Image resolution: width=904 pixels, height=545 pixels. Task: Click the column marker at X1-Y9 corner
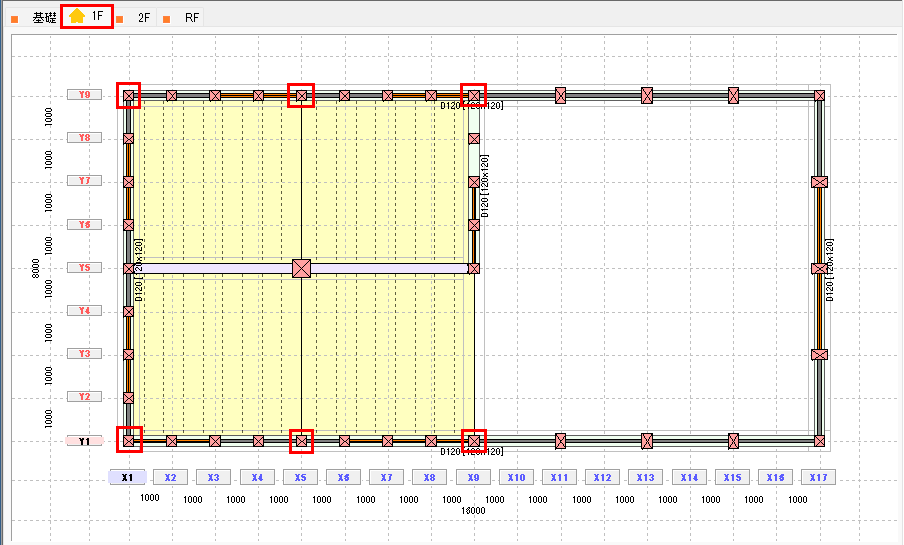point(128,95)
